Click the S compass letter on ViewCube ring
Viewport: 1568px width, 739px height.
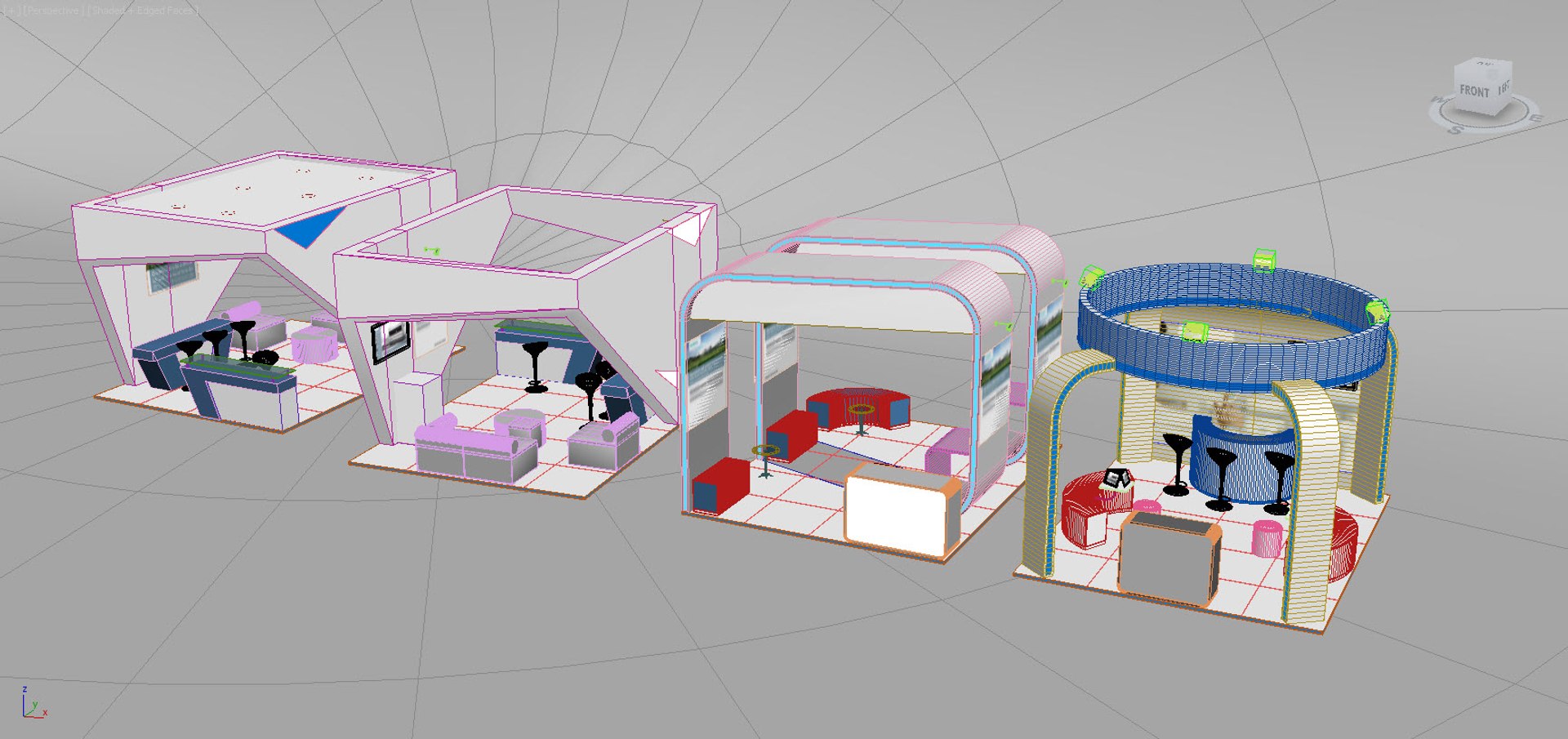(1455, 129)
